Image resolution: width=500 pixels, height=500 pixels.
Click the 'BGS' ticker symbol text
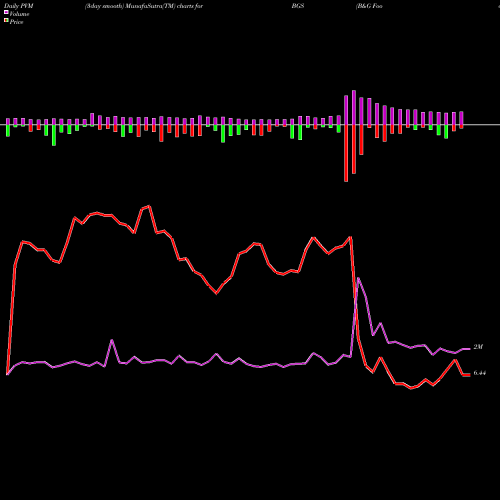298,6
